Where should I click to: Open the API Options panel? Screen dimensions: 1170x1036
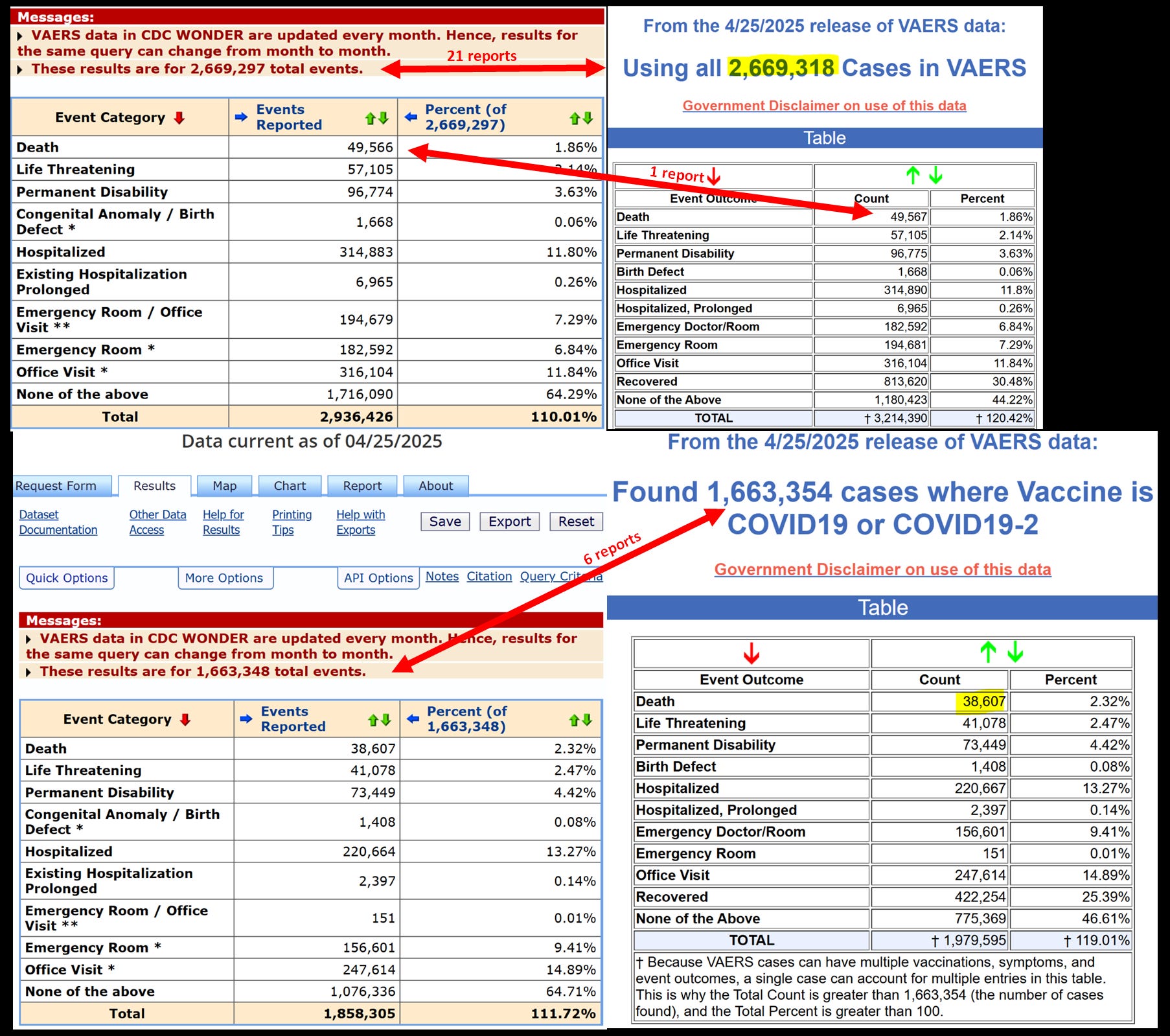(378, 578)
